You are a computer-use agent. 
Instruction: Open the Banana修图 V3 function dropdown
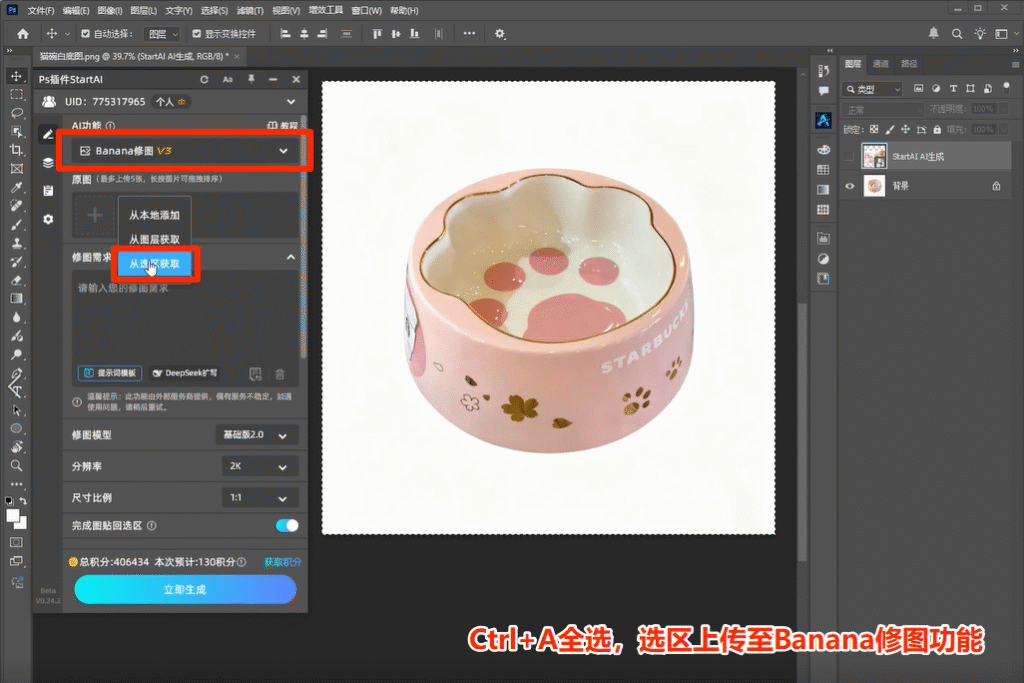pos(183,151)
